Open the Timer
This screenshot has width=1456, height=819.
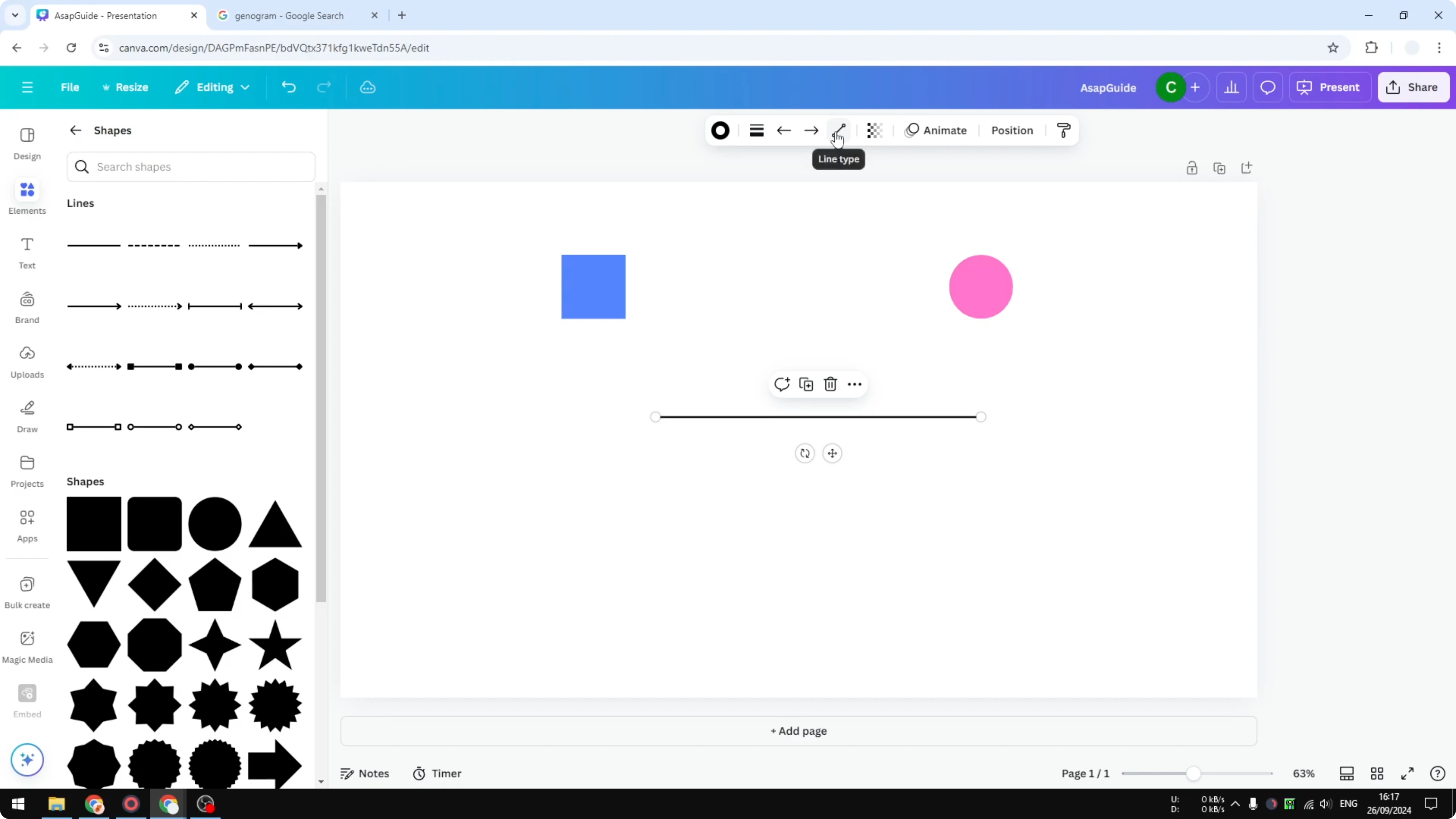point(437,773)
